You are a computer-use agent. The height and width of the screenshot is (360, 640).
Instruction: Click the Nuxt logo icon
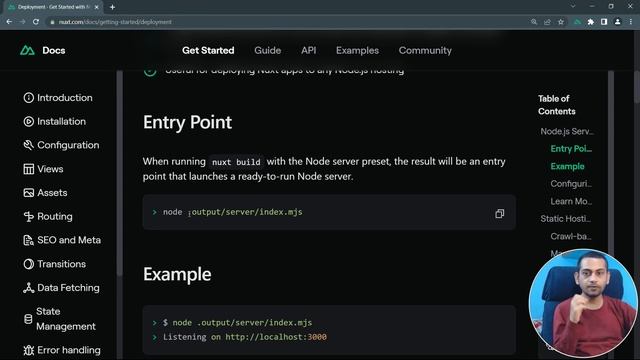(27, 50)
